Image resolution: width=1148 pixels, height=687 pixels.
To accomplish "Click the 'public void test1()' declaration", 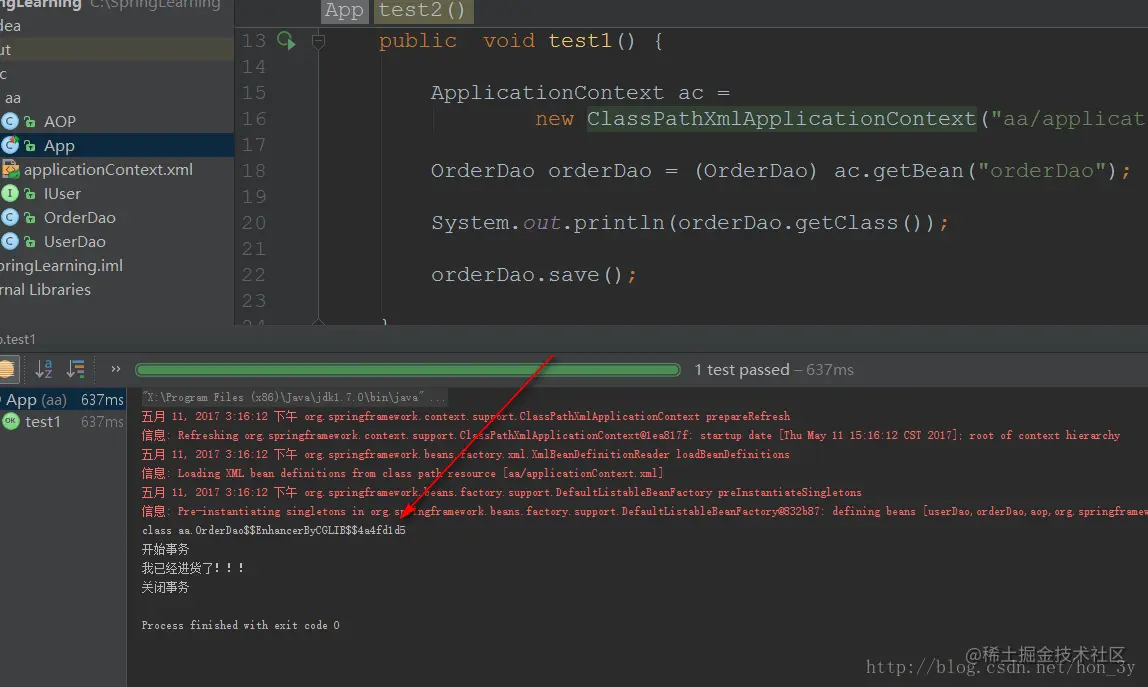I will pos(521,41).
